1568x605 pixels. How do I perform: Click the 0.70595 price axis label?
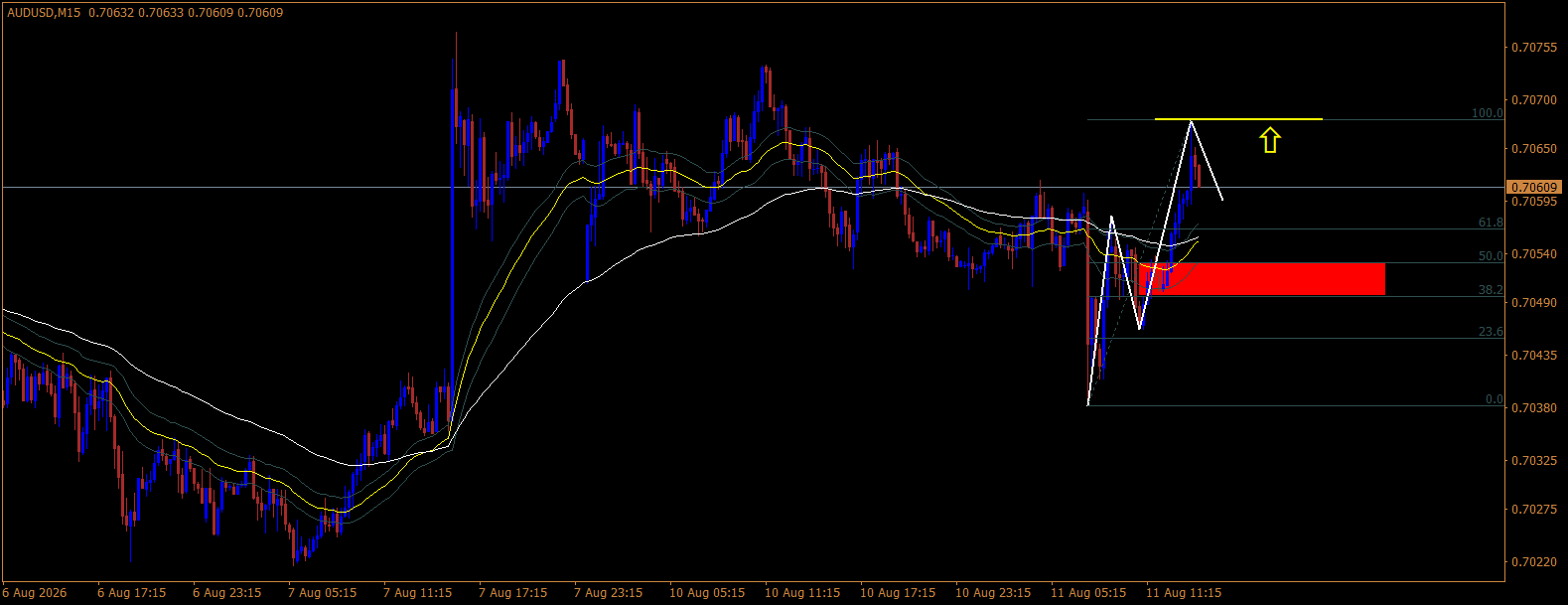(1534, 202)
